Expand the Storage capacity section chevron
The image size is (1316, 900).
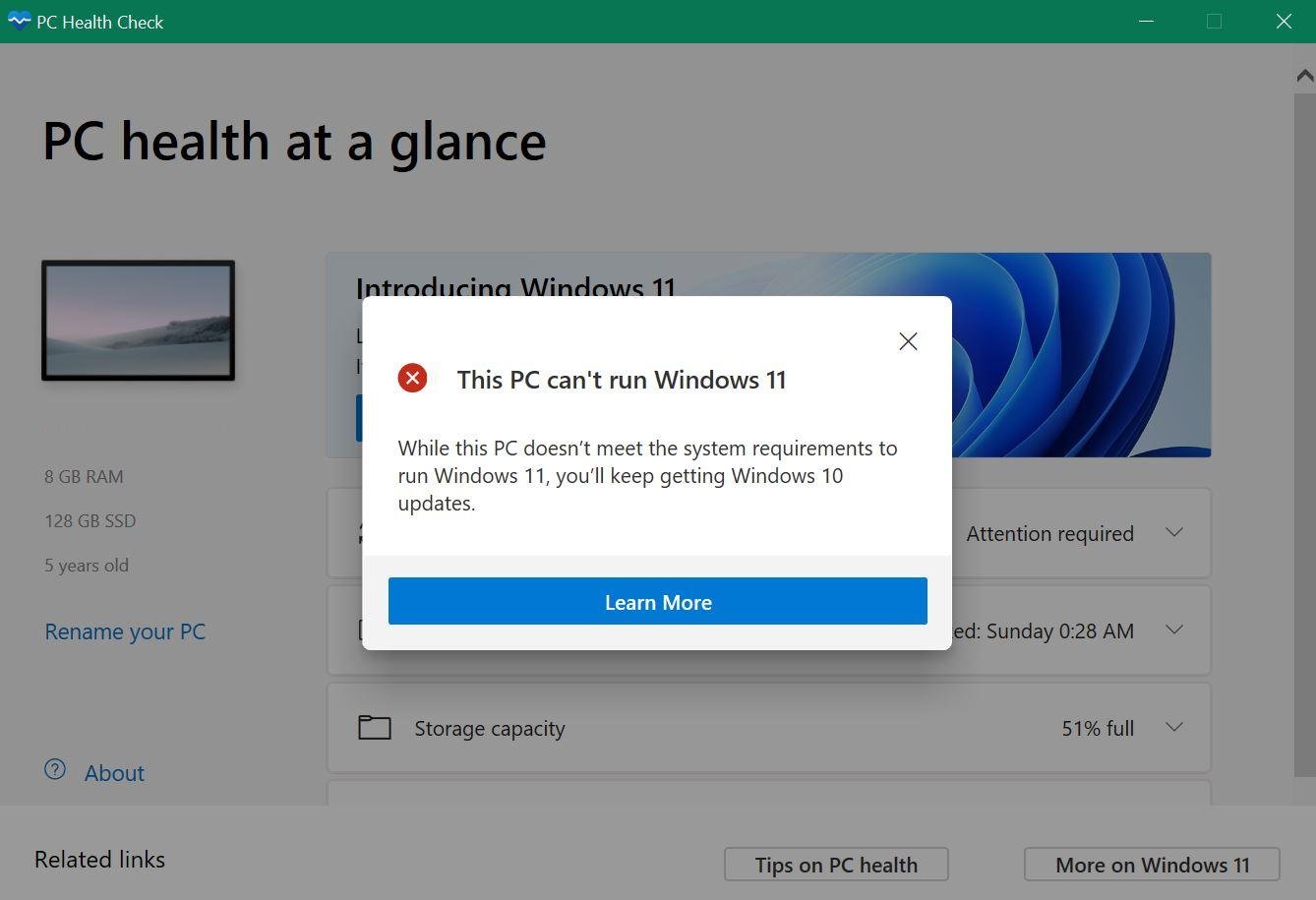point(1173,727)
